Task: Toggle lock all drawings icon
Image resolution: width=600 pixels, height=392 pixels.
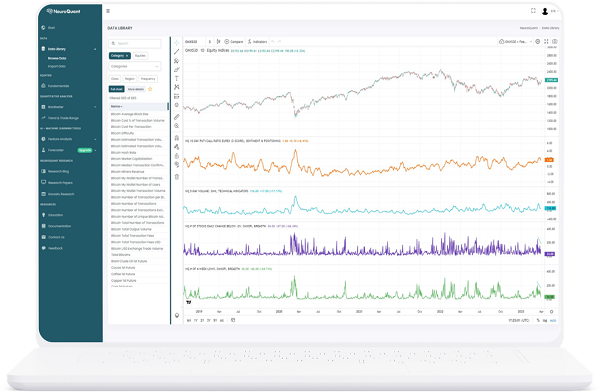Action: tap(177, 155)
